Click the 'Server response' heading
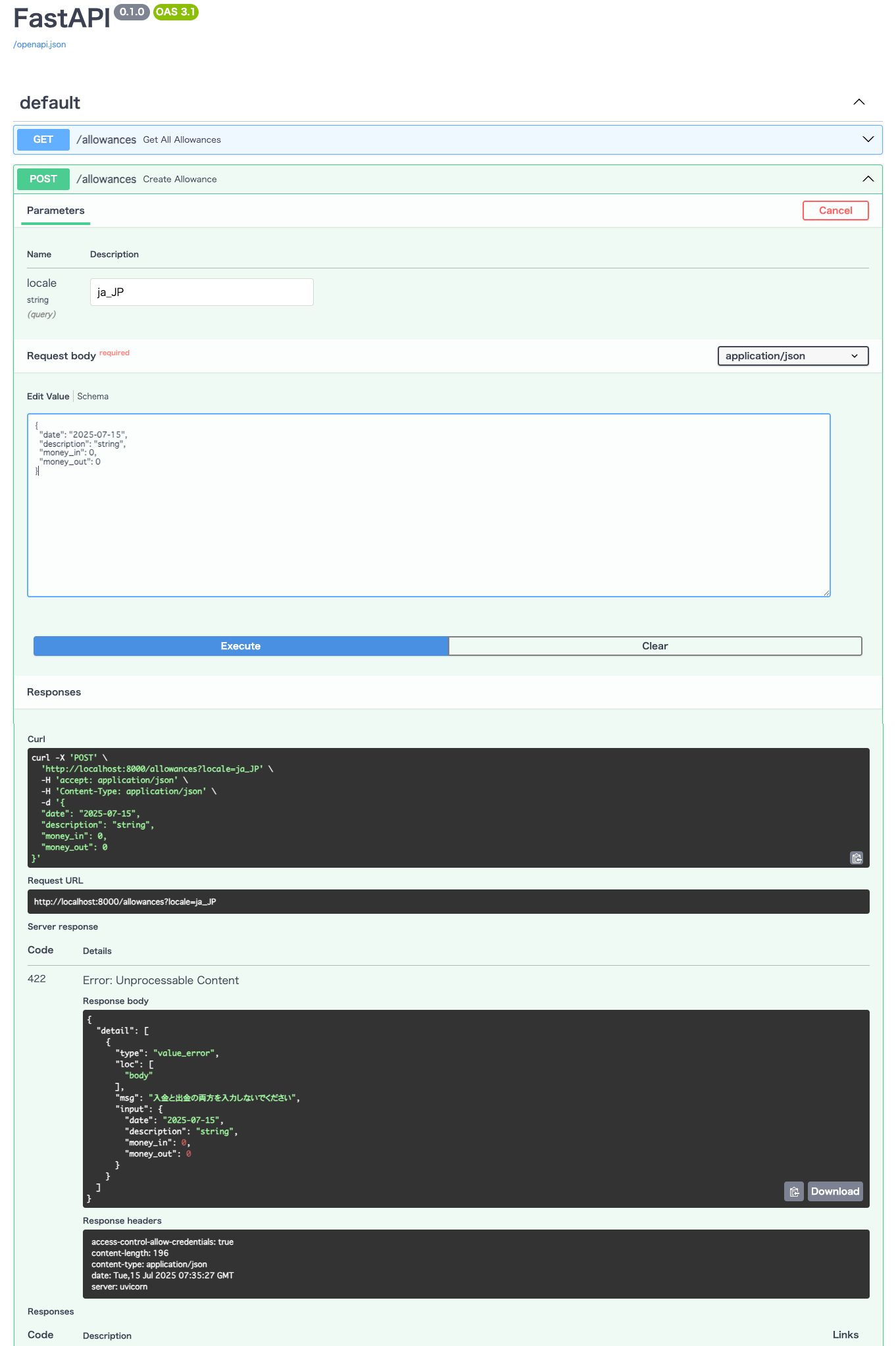Viewport: 896px width, 1346px height. 62,927
